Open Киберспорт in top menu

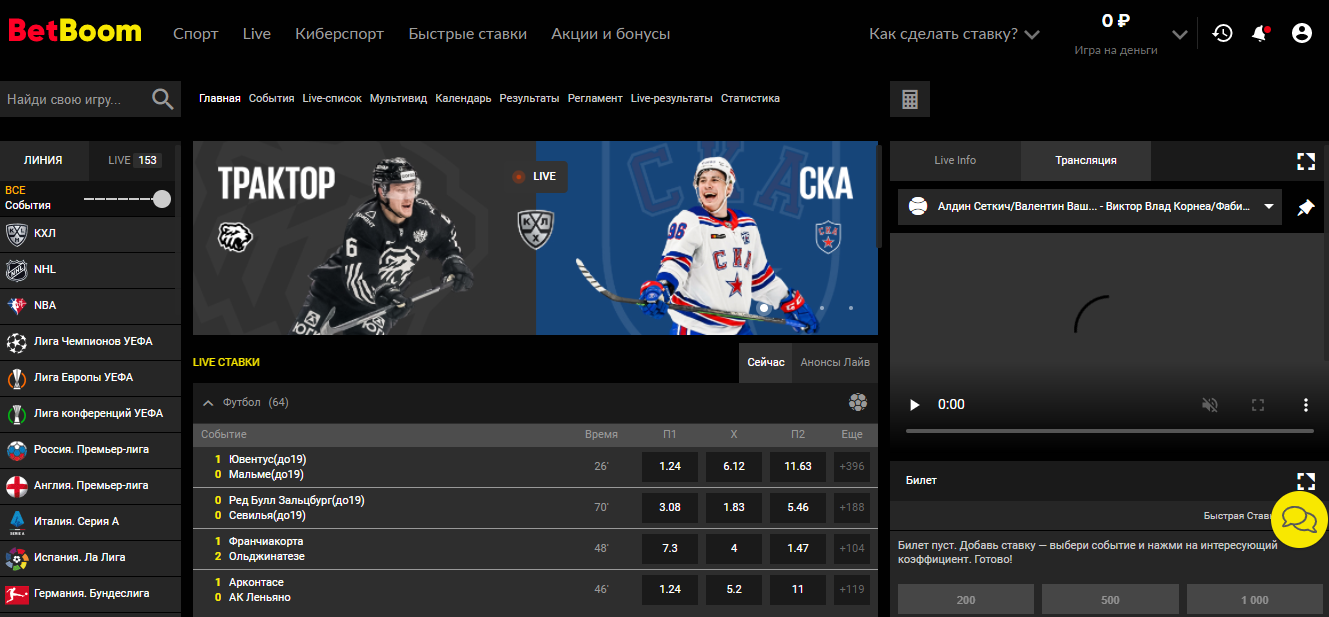click(x=340, y=34)
